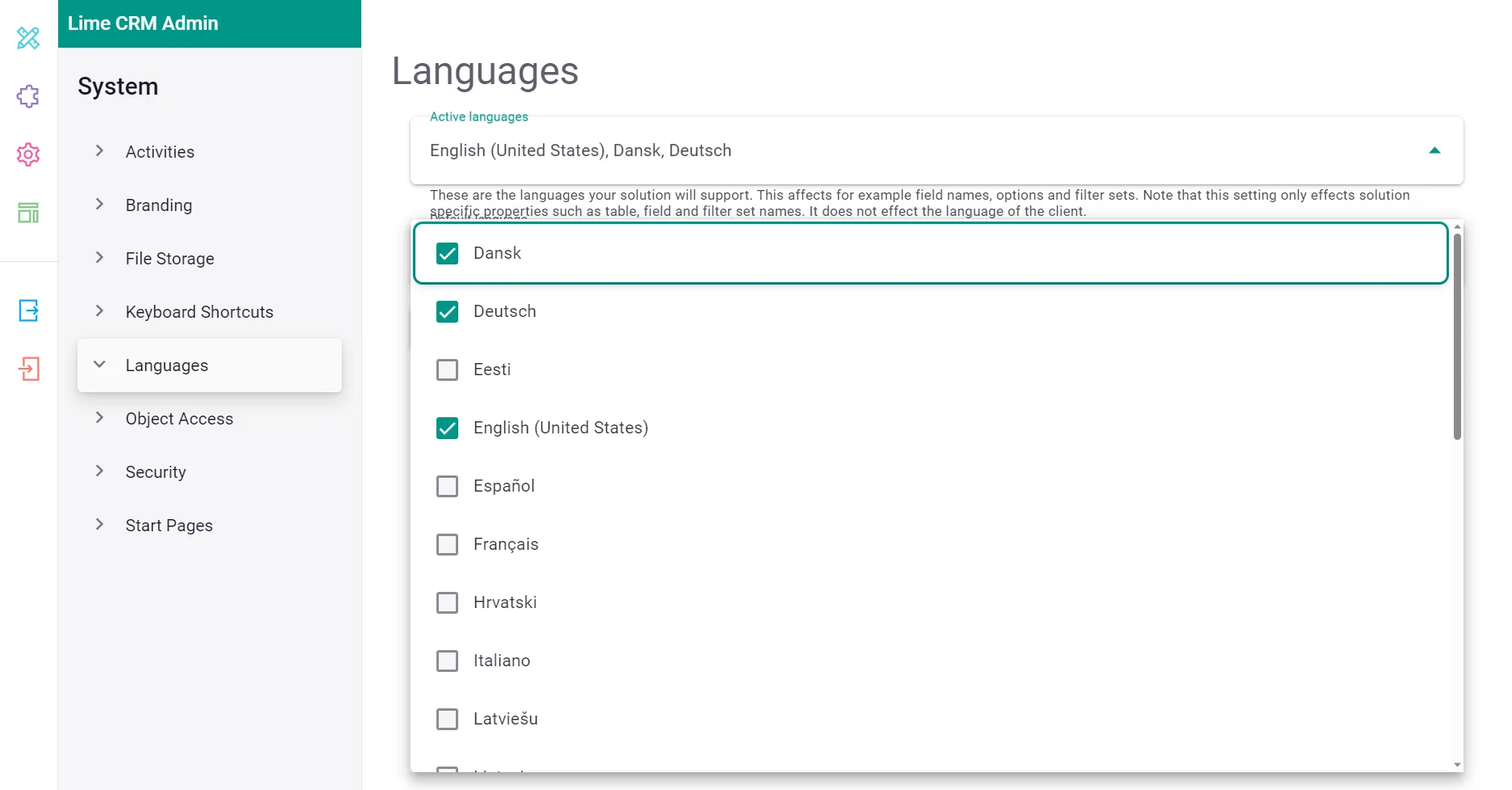Click the Languages chevron in the sidebar

99,365
